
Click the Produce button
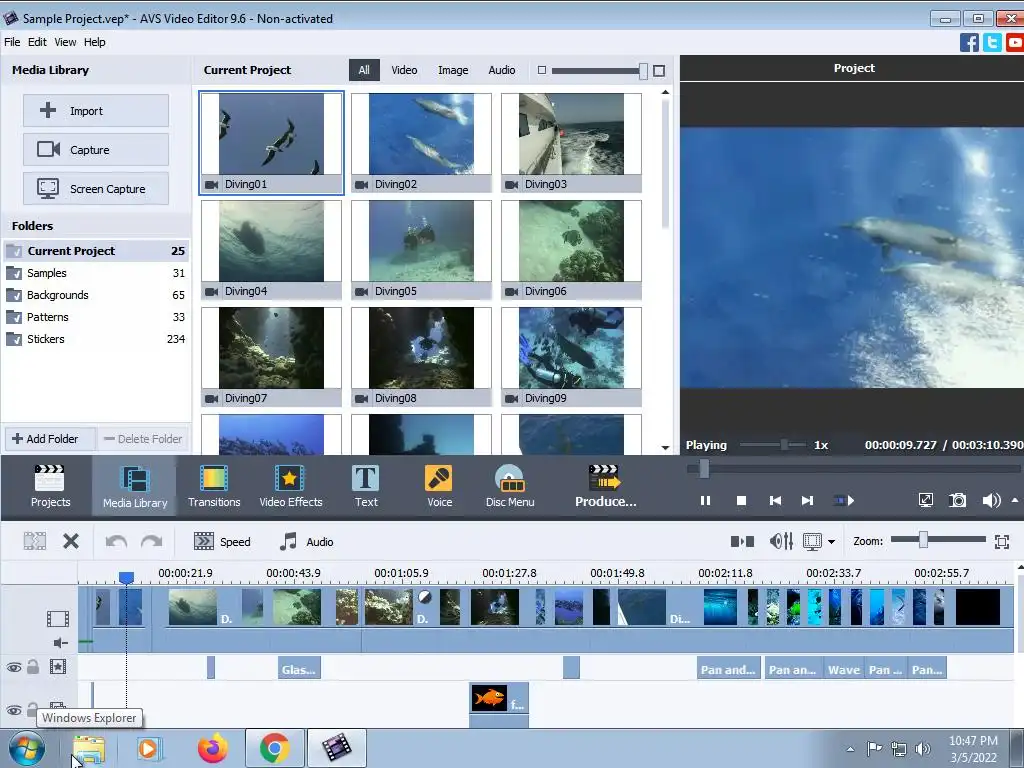tap(605, 486)
